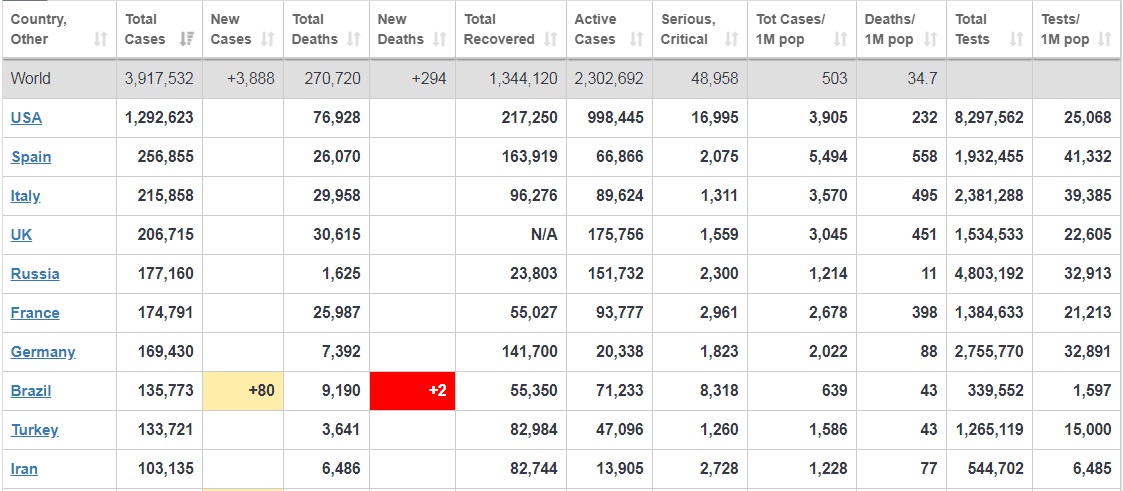Go to Italy country details
Image resolution: width=1123 pixels, height=491 pixels.
coord(25,196)
